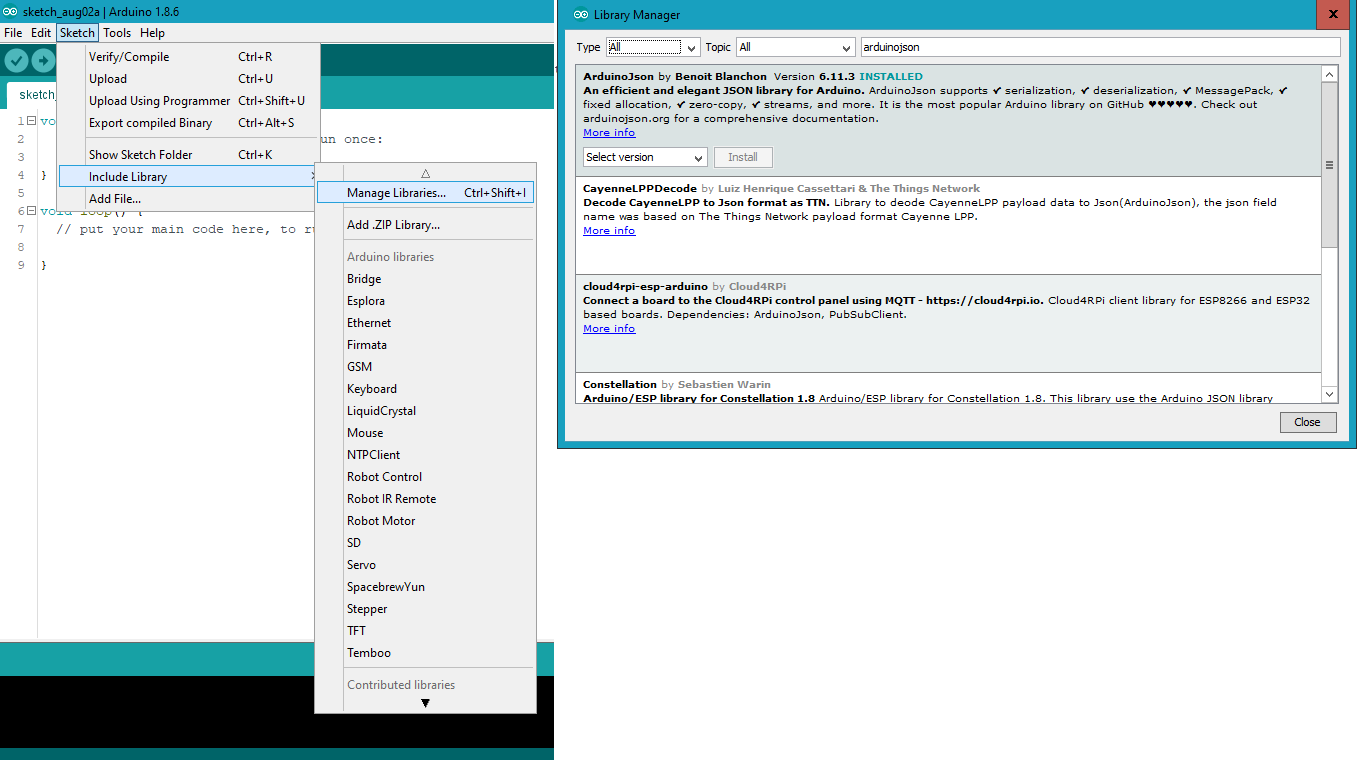Choose Upload from the Sketch menu
Image resolution: width=1360 pixels, height=760 pixels.
point(188,79)
